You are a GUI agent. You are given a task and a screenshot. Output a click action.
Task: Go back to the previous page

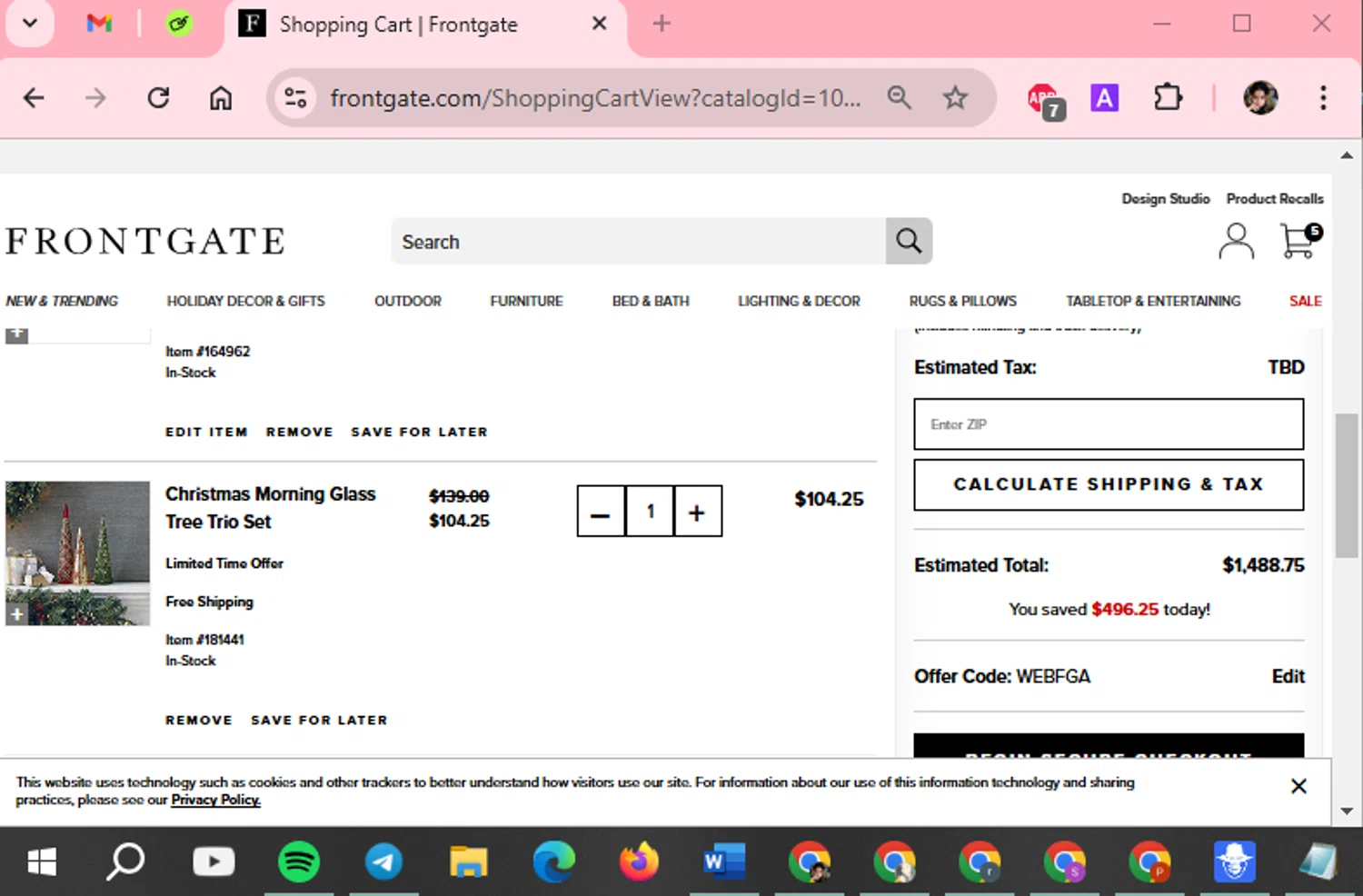point(34,97)
